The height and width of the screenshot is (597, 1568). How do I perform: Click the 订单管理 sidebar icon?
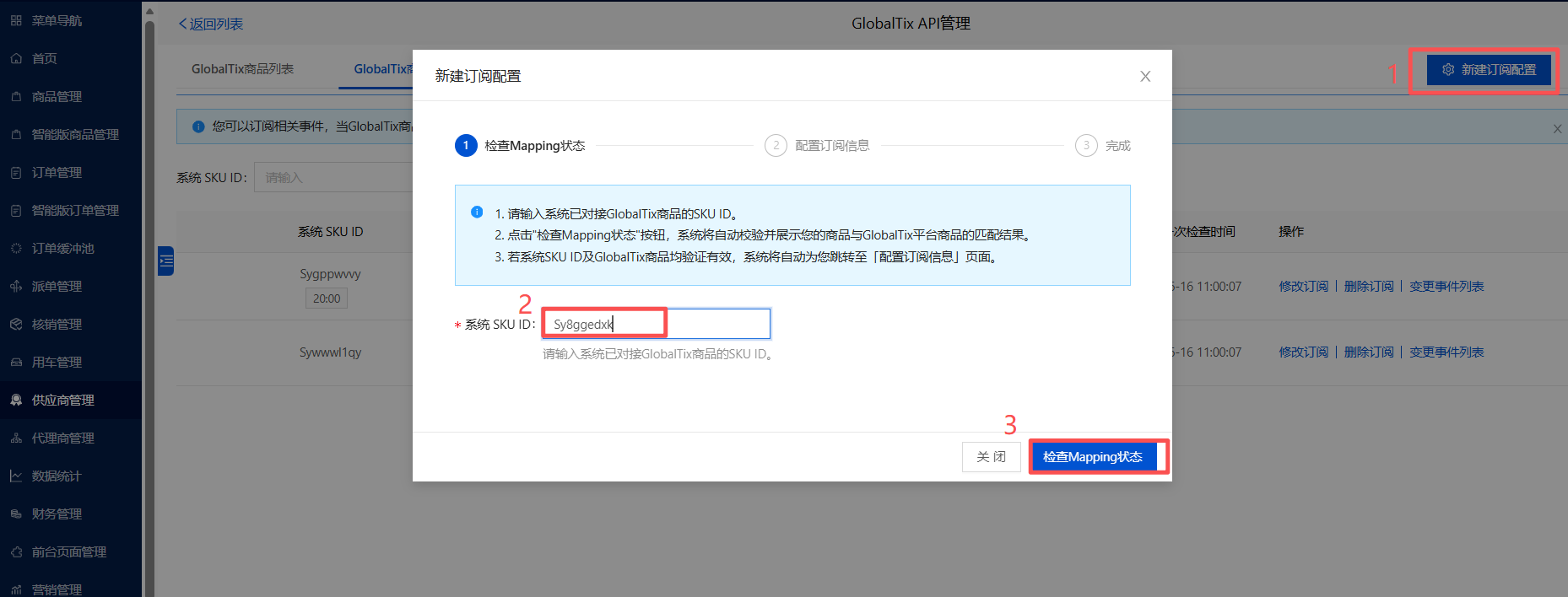tap(16, 172)
